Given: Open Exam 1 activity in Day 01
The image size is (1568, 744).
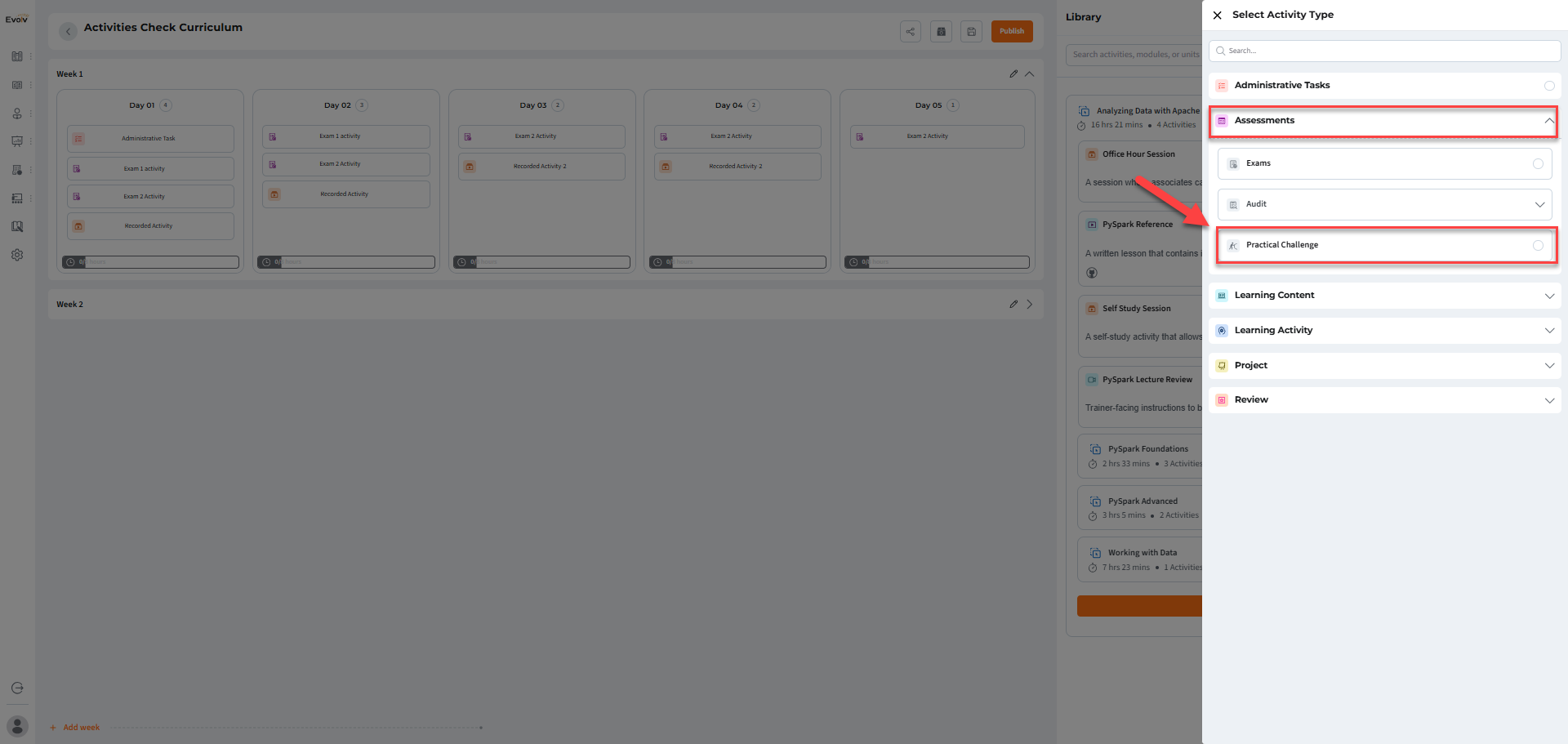Looking at the screenshot, I should (150, 169).
